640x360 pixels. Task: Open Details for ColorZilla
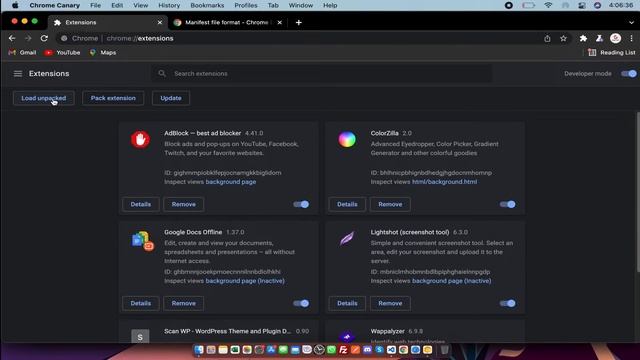[347, 204]
